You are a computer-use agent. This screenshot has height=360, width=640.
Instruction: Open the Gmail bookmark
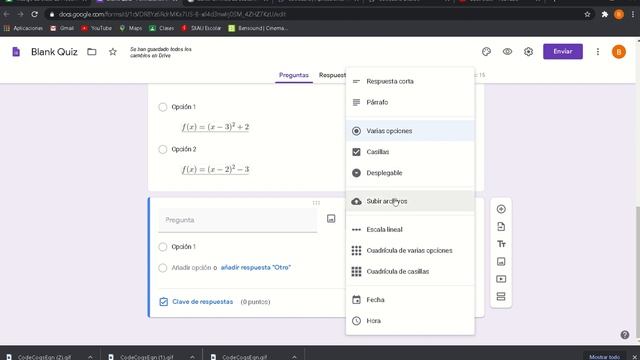62,28
